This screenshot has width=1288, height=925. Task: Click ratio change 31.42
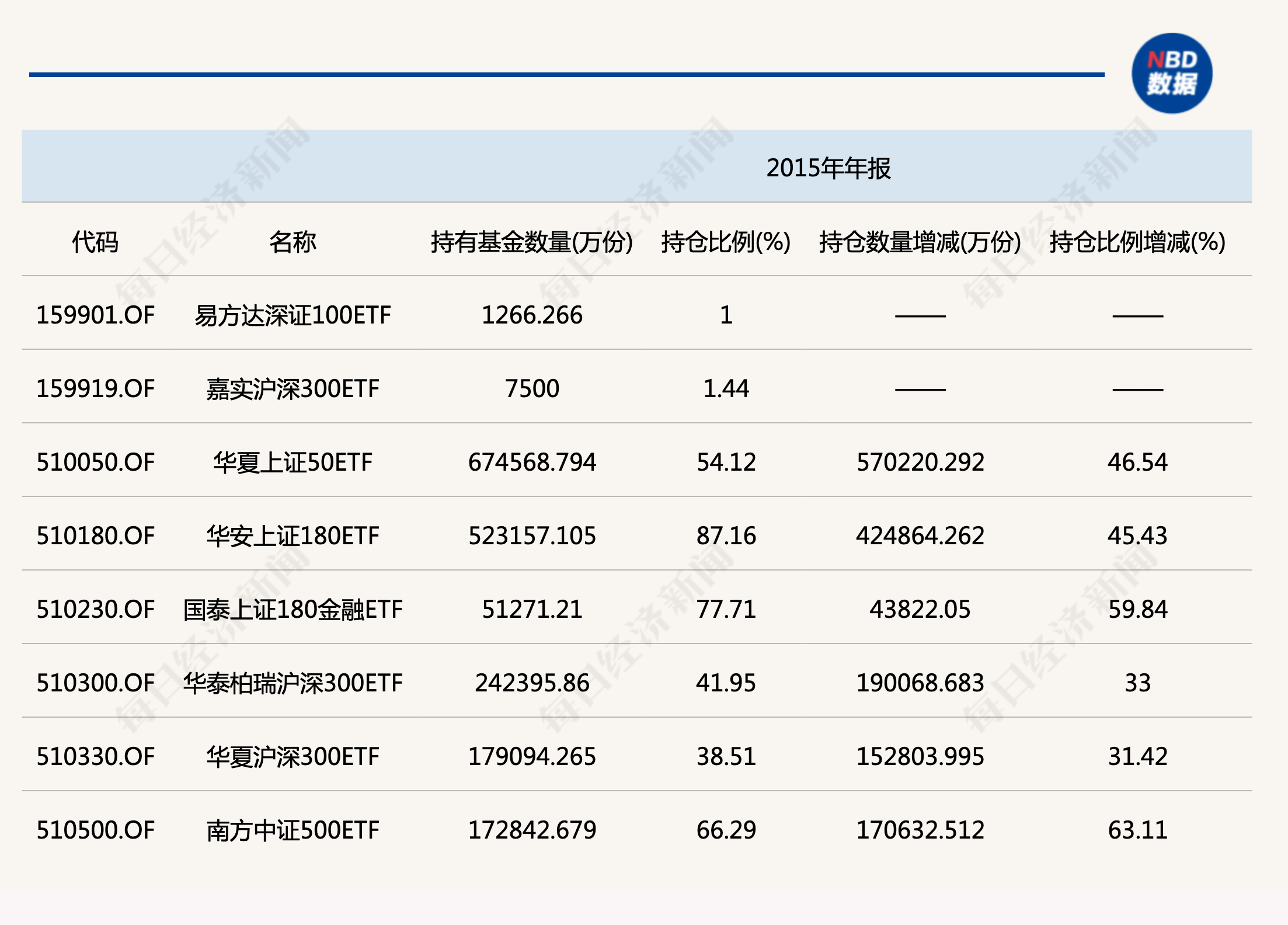coord(1137,757)
